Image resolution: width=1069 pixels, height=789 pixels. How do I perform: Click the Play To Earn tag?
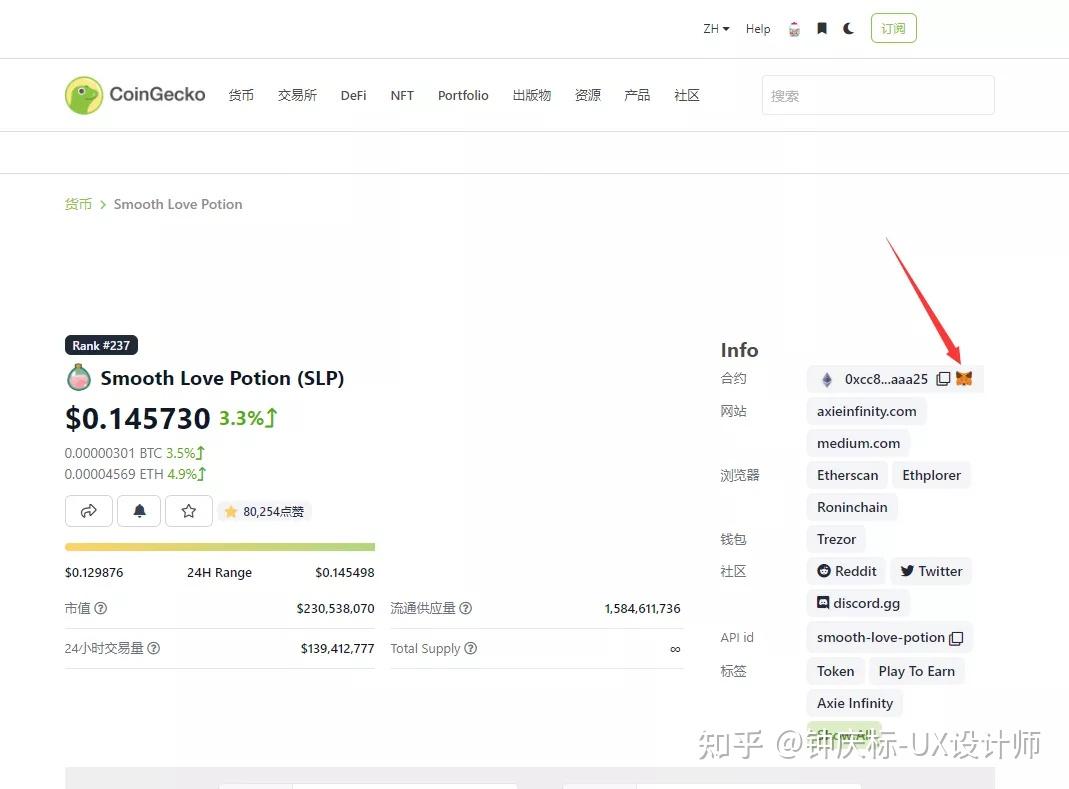pyautogui.click(x=916, y=672)
